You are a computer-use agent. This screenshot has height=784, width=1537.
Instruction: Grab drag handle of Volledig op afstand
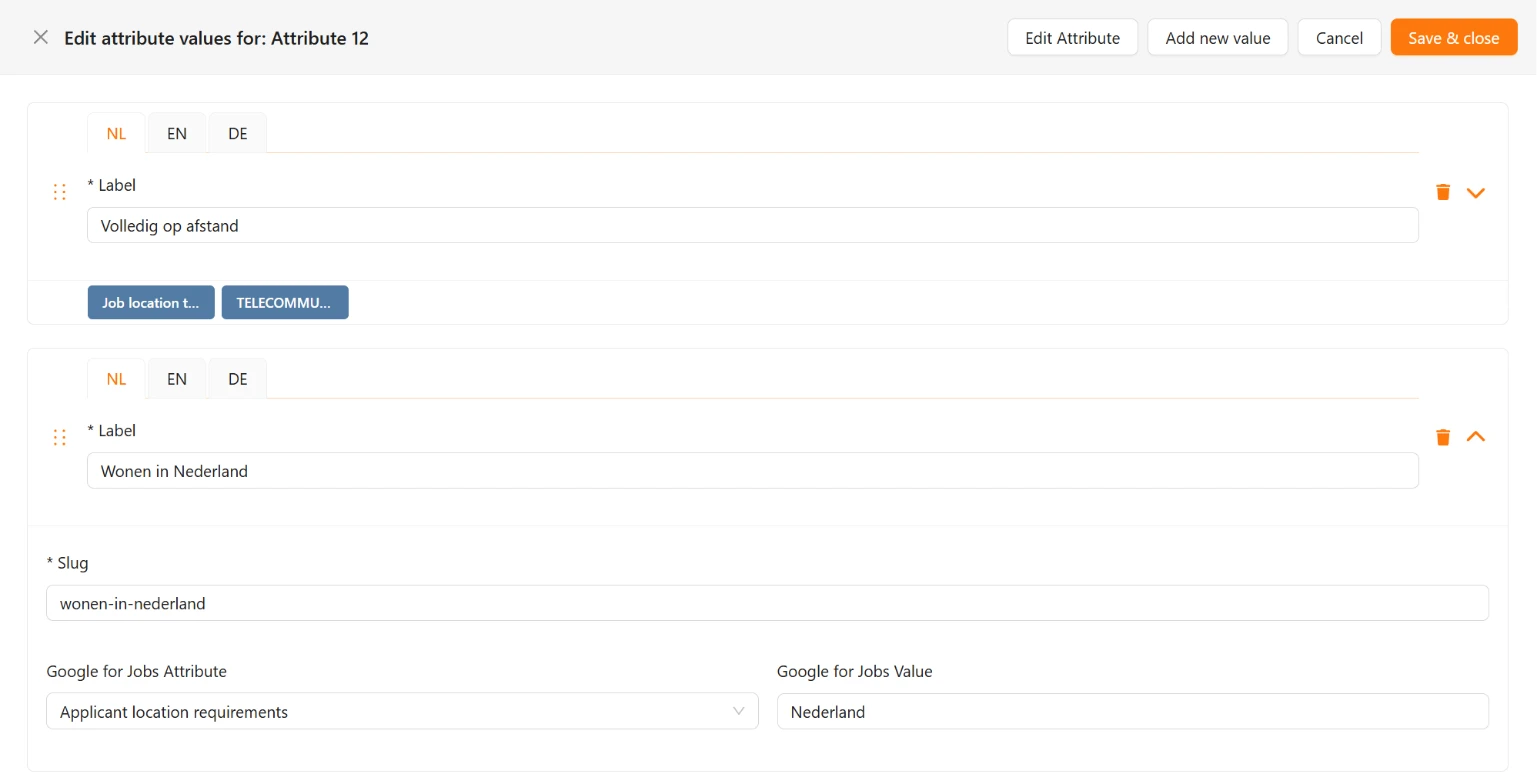(60, 192)
